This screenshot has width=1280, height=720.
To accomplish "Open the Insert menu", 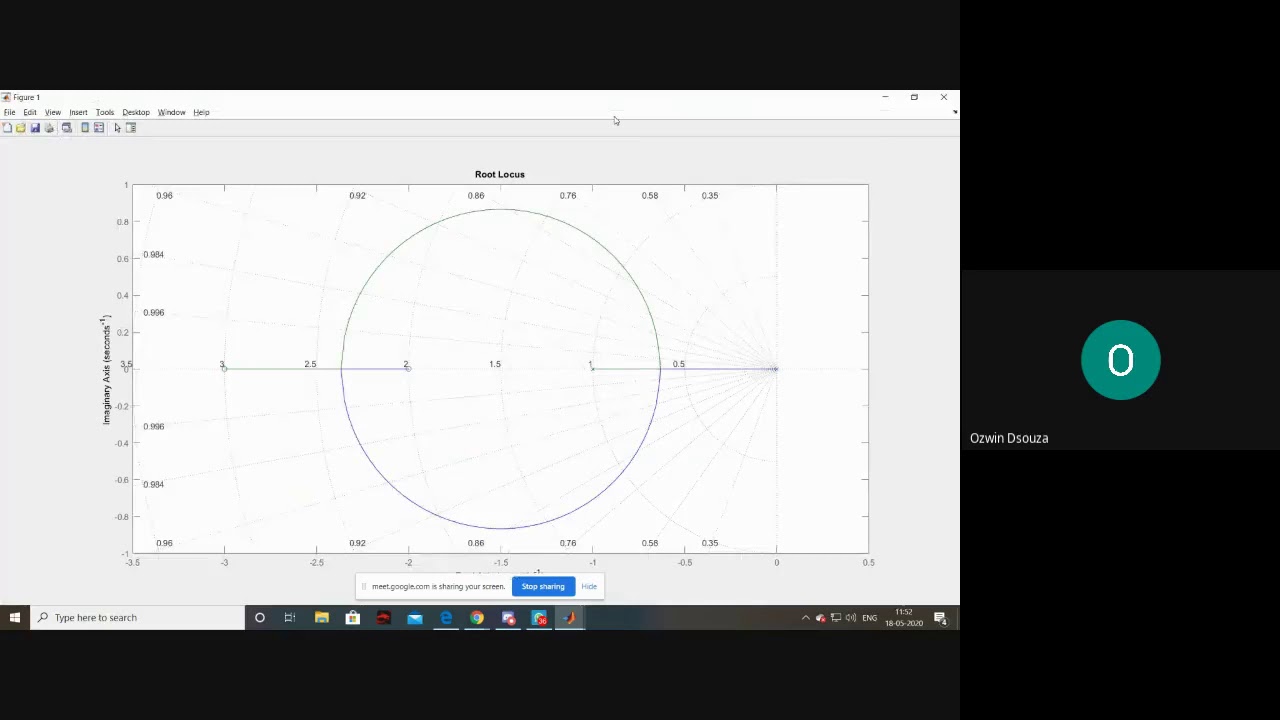I will pos(78,112).
